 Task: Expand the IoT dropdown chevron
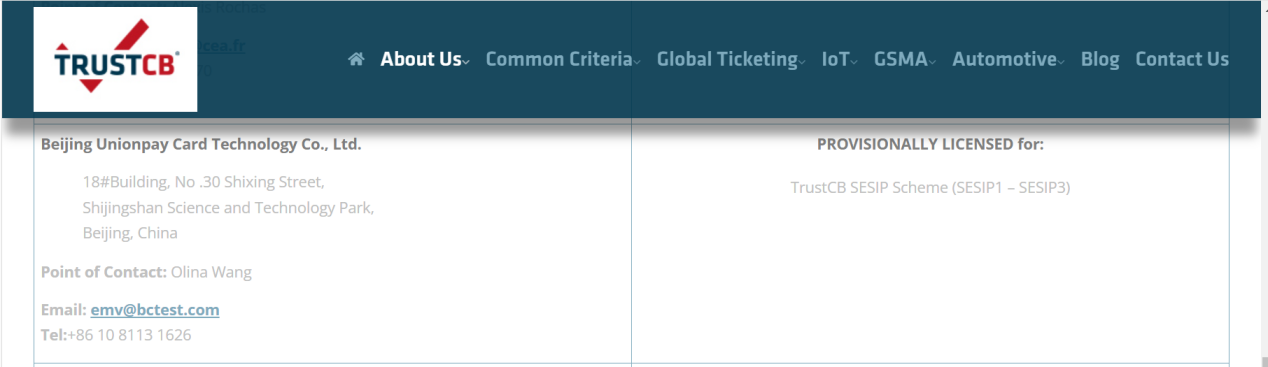pyautogui.click(x=854, y=62)
